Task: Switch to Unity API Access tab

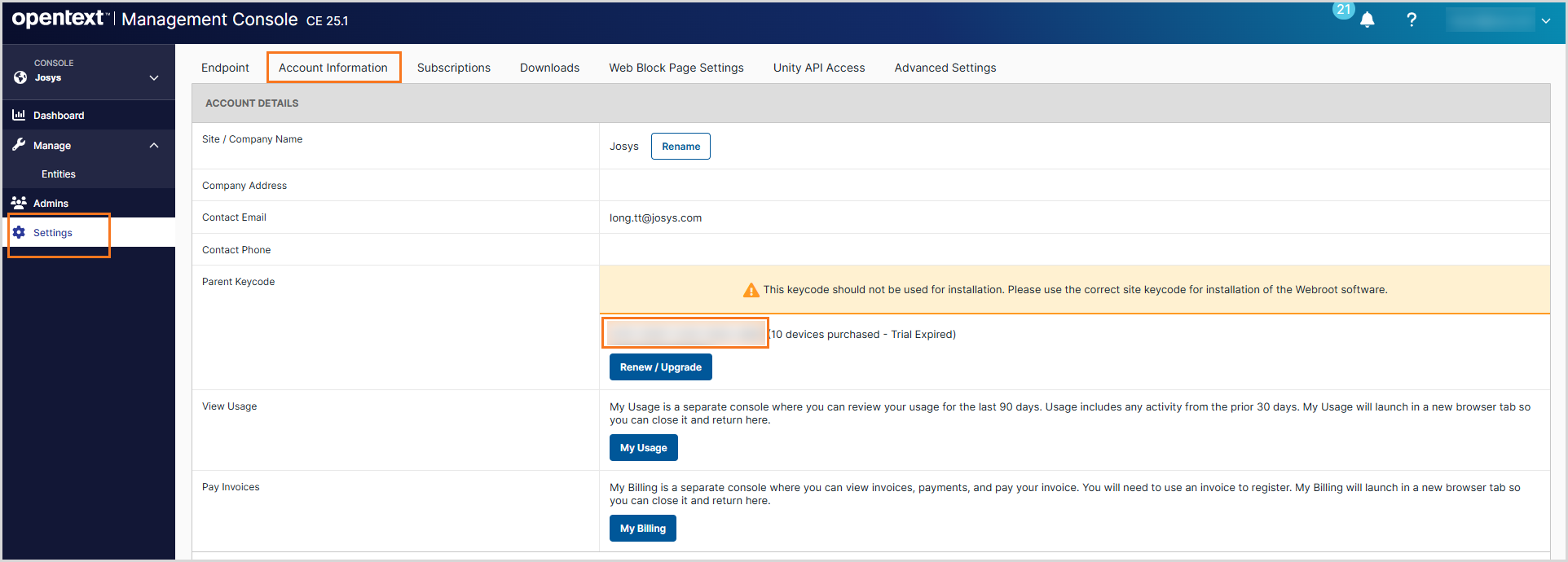Action: click(x=819, y=68)
